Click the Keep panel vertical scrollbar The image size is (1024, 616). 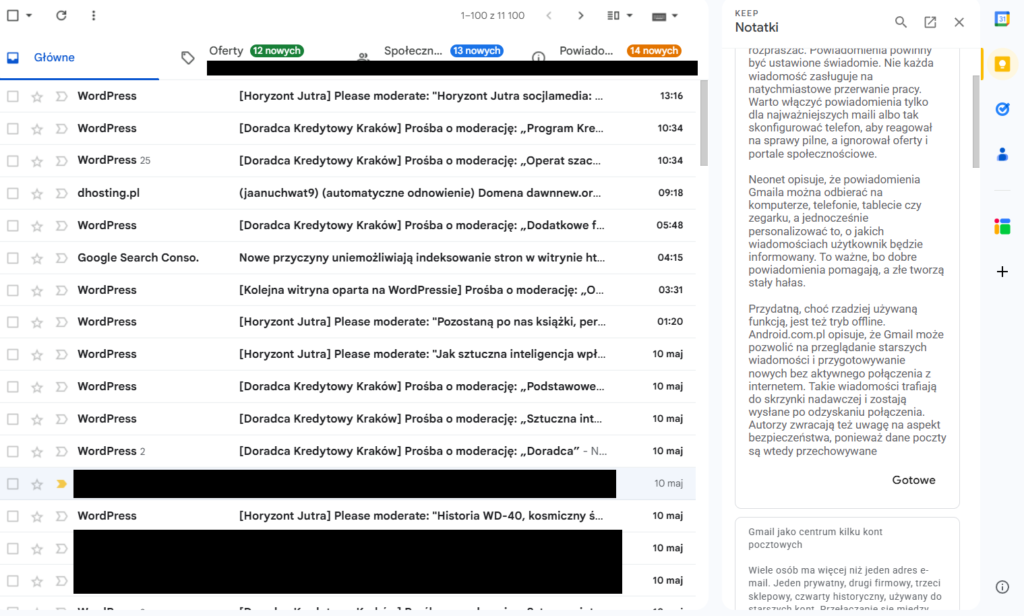(x=976, y=122)
